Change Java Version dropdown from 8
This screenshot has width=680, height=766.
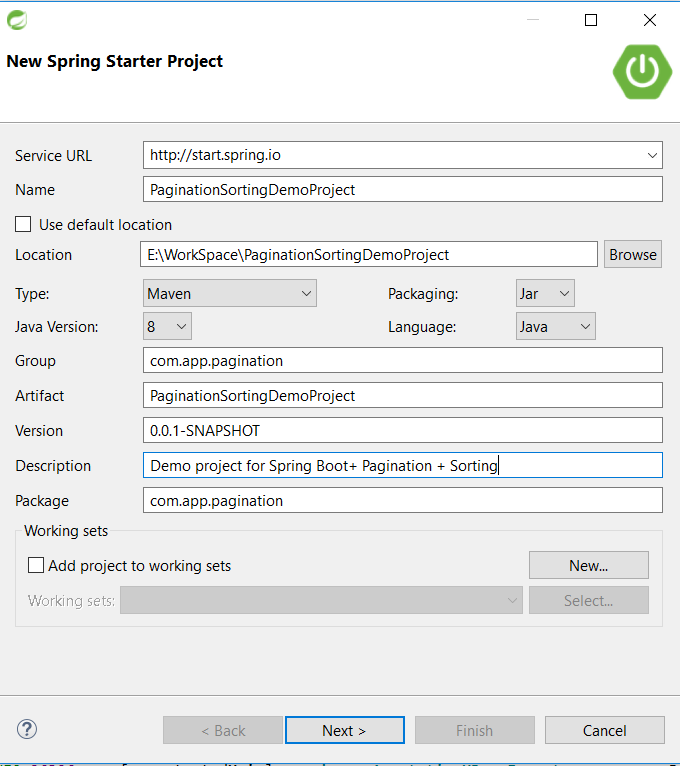[x=167, y=326]
